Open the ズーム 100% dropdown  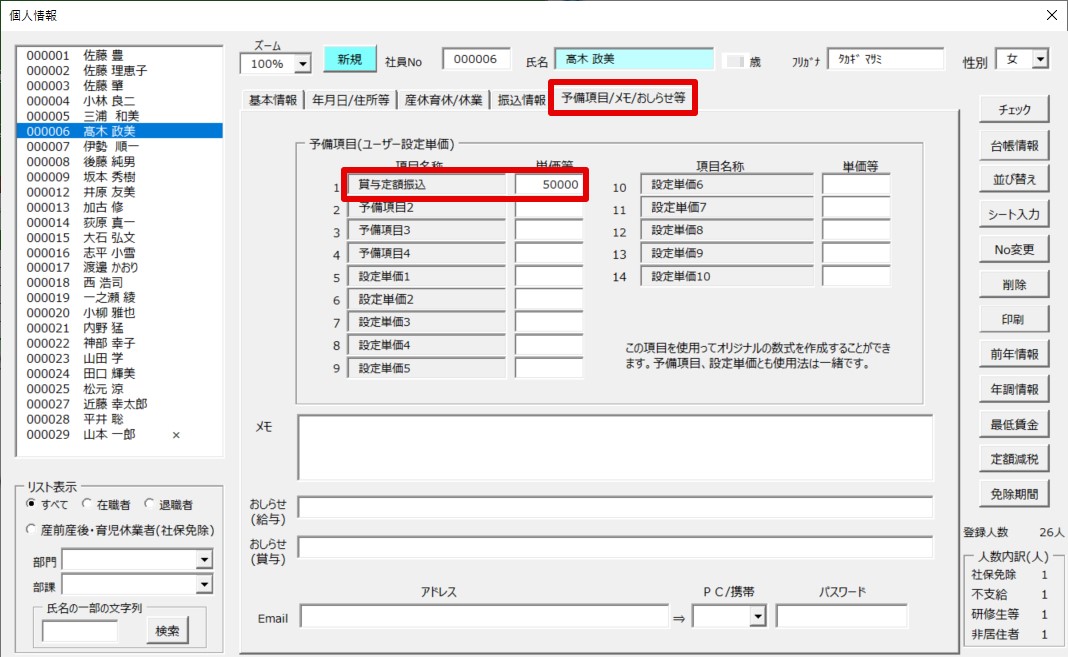click(303, 63)
